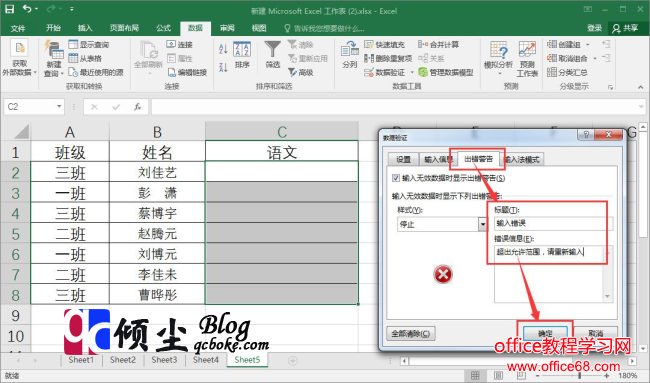The width and height of the screenshot is (650, 383).
Task: Click 分类汇总 (Subtotal)
Action: (x=568, y=72)
